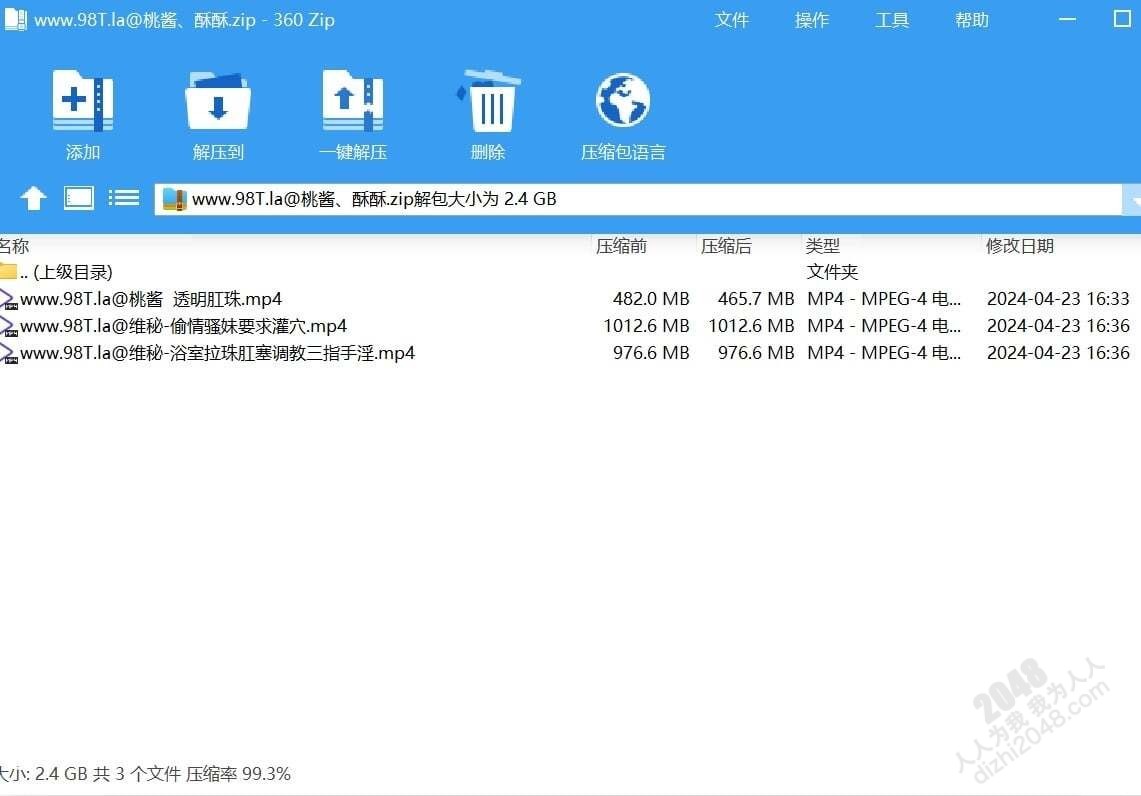Open the 操作 menu
This screenshot has height=796, width=1141.
(x=812, y=20)
